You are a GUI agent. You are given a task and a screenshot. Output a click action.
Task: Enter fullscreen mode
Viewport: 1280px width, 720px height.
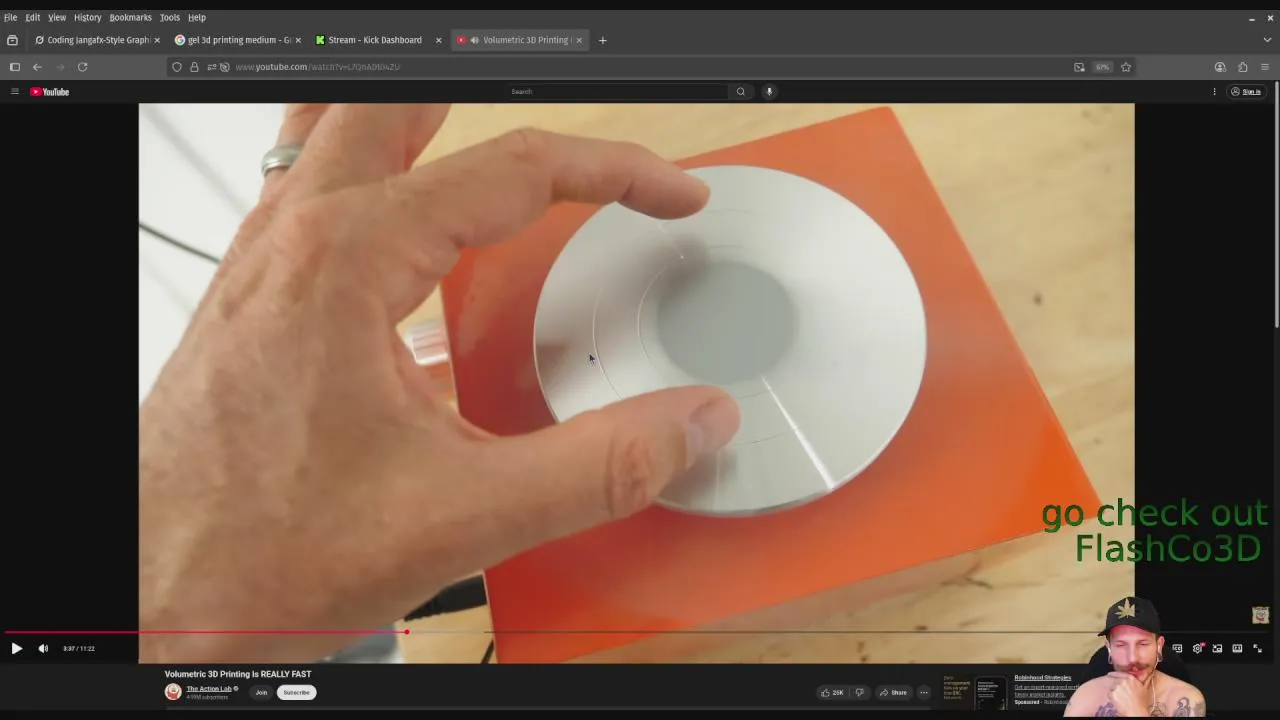(x=1257, y=648)
